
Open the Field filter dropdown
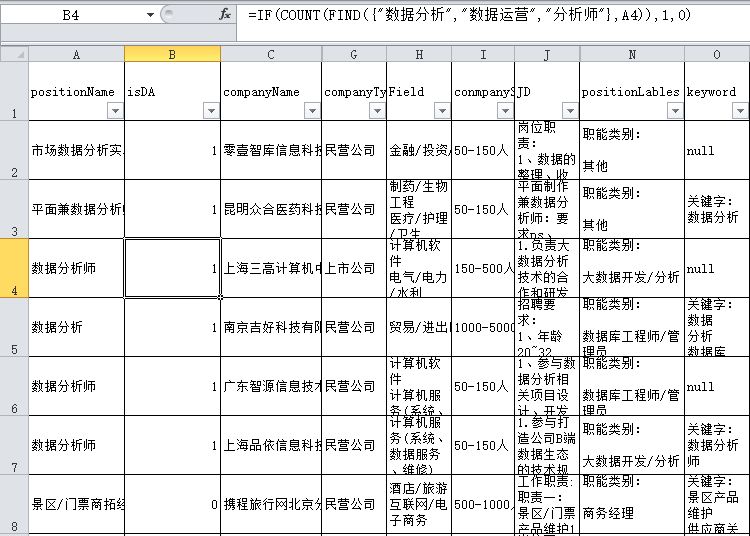[x=442, y=111]
